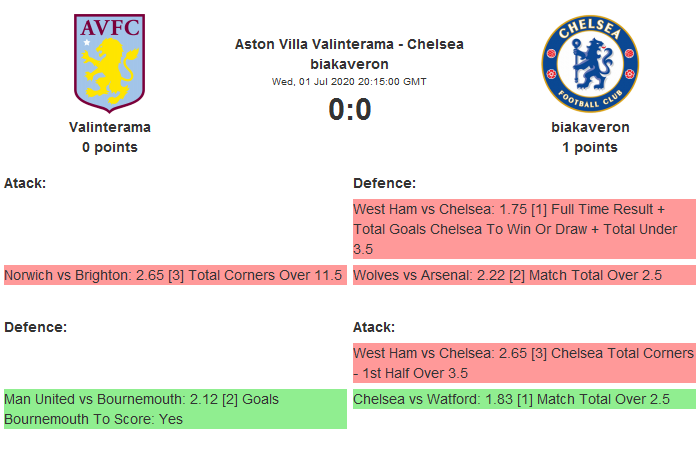Click the Aston Villa Valinterama - Chelsea title

349,44
